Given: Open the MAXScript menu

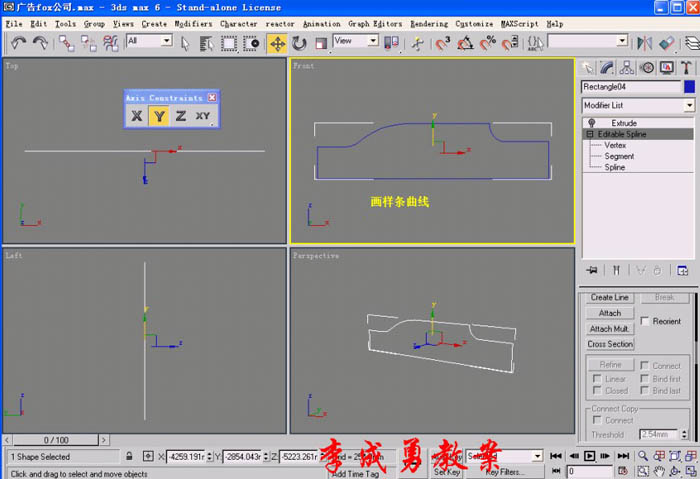Looking at the screenshot, I should 519,24.
